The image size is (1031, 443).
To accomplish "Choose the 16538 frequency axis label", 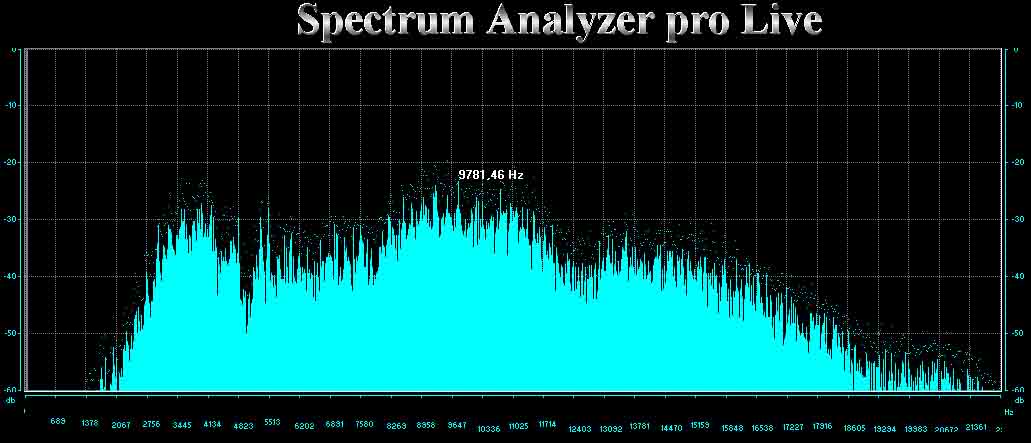I will point(762,428).
